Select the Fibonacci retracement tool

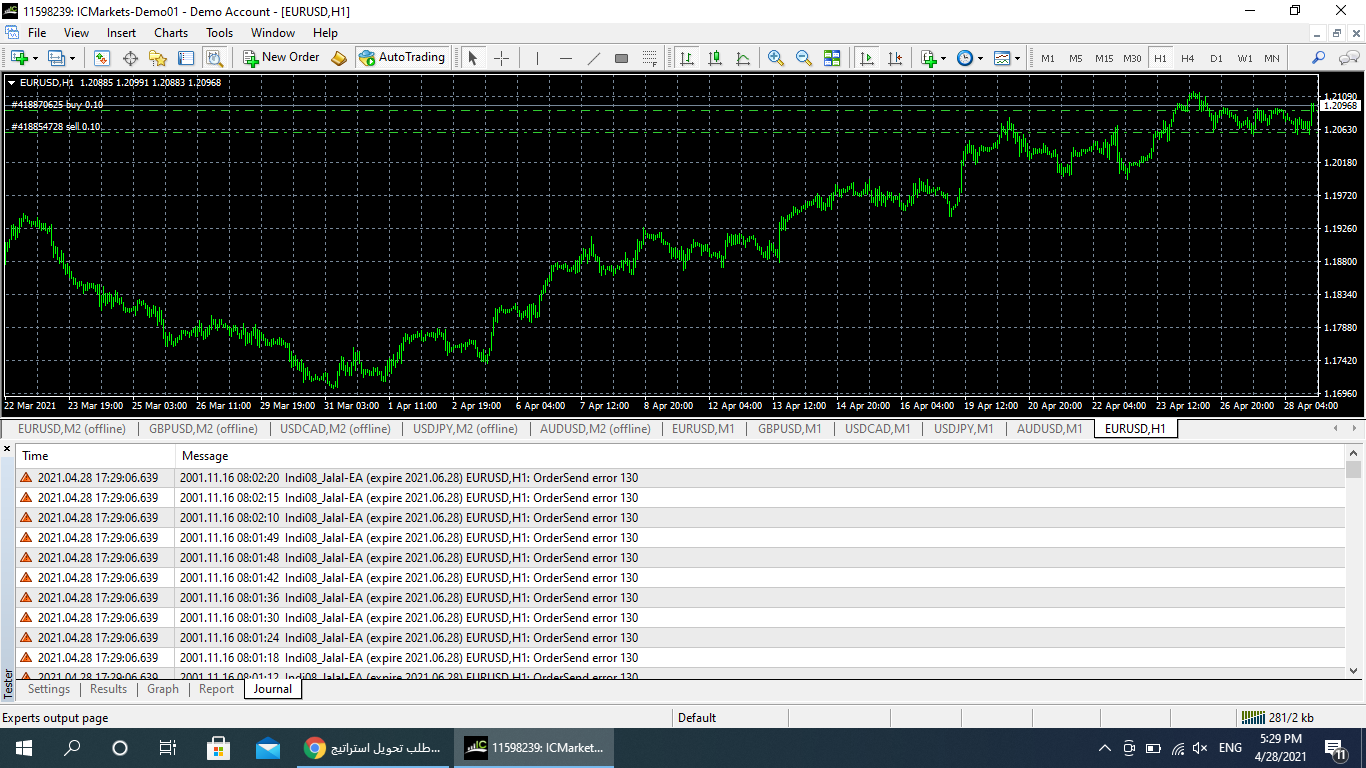pyautogui.click(x=649, y=58)
